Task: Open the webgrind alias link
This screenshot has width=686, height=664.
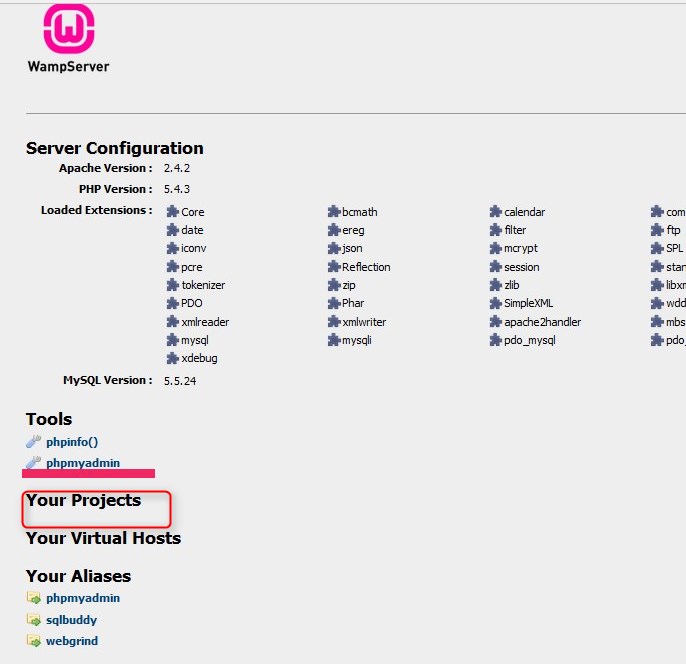Action: pyautogui.click(x=72, y=641)
